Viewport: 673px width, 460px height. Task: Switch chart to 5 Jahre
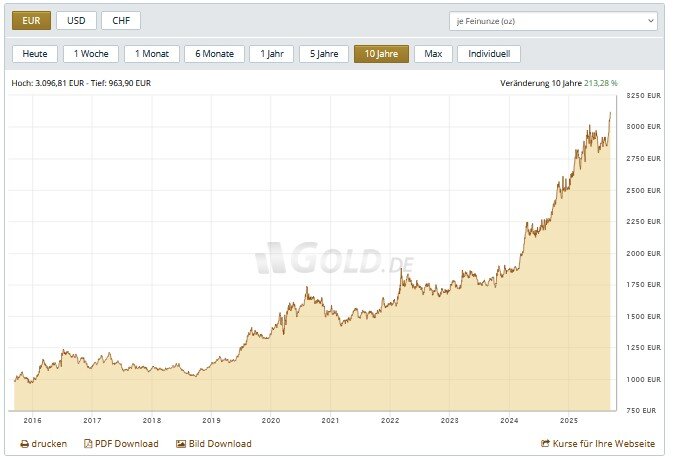(324, 54)
